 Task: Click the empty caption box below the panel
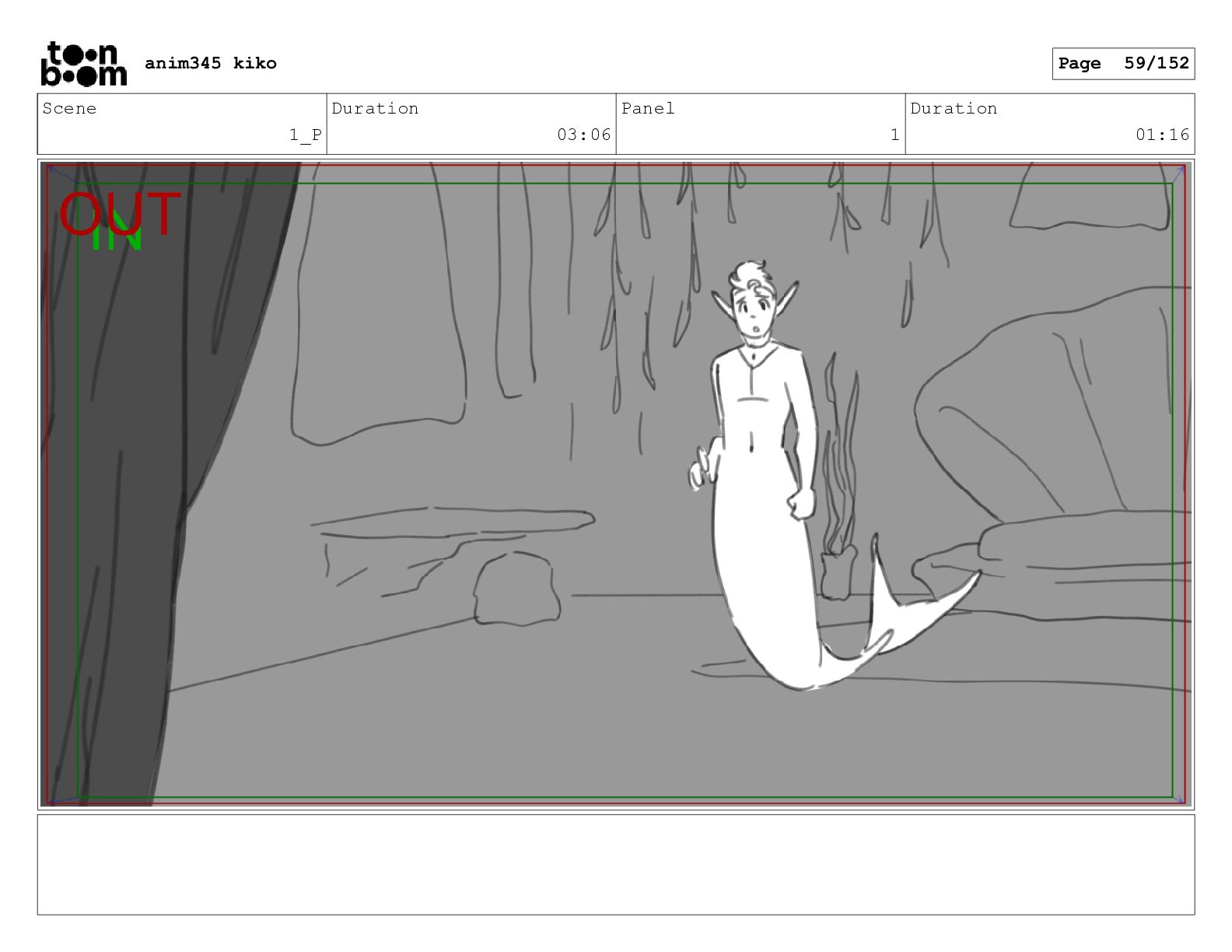[616, 864]
